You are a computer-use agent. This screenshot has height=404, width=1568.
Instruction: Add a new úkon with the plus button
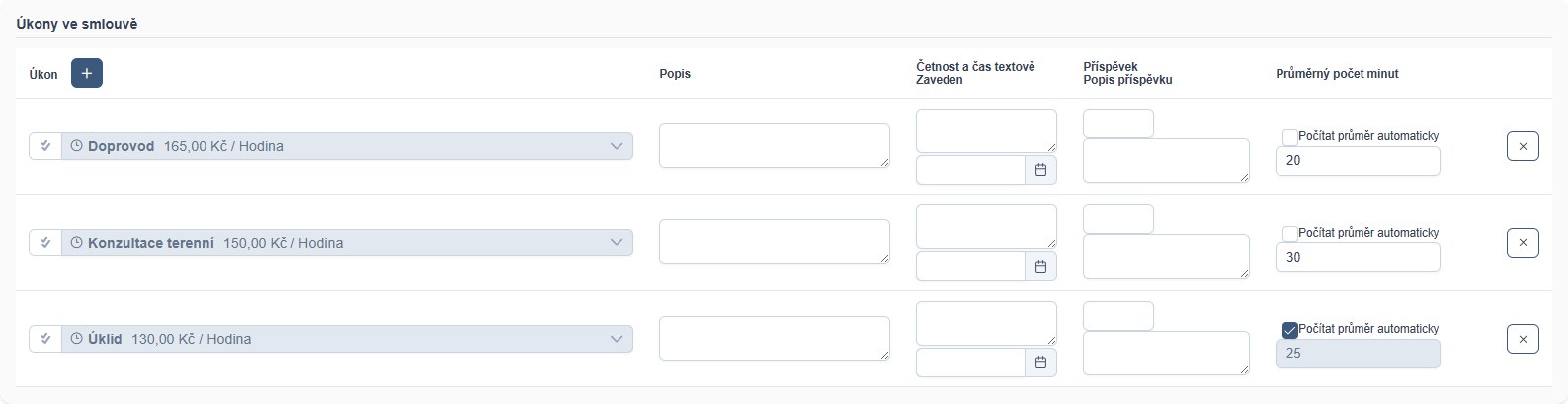87,74
